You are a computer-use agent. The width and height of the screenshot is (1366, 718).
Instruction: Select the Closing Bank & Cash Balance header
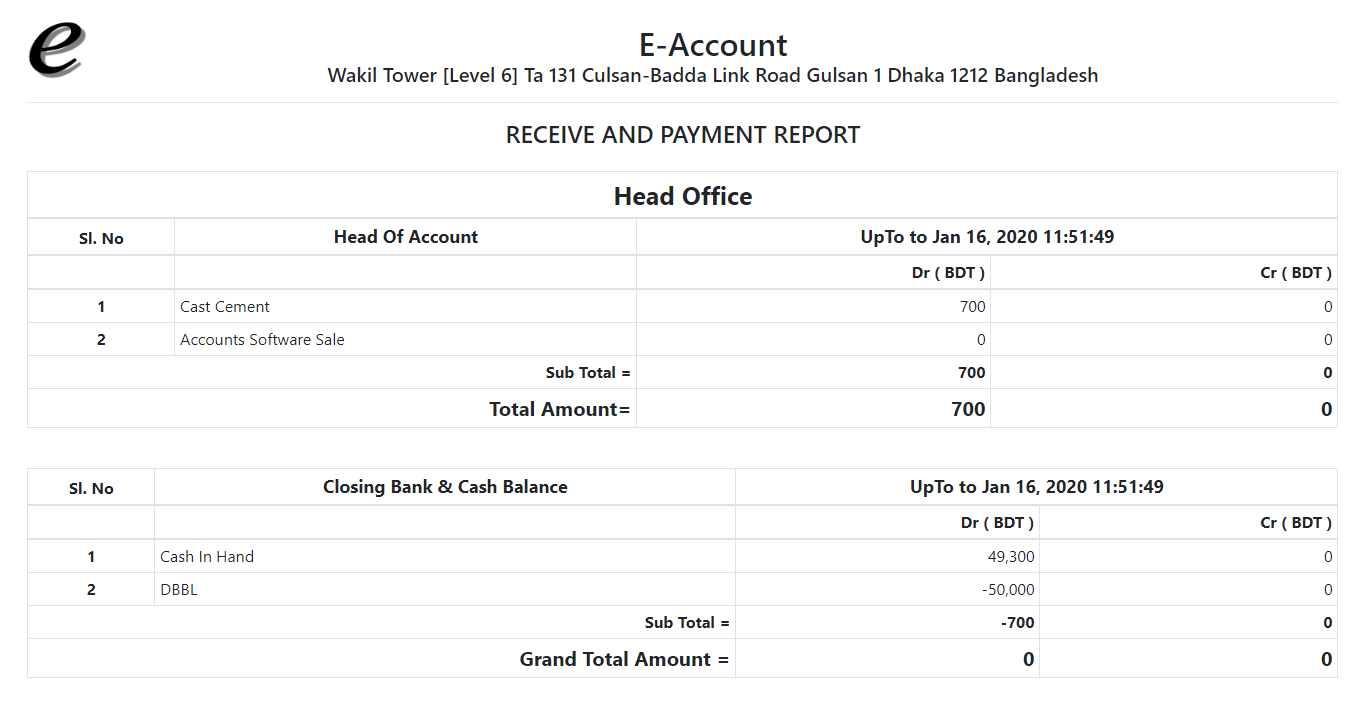445,487
